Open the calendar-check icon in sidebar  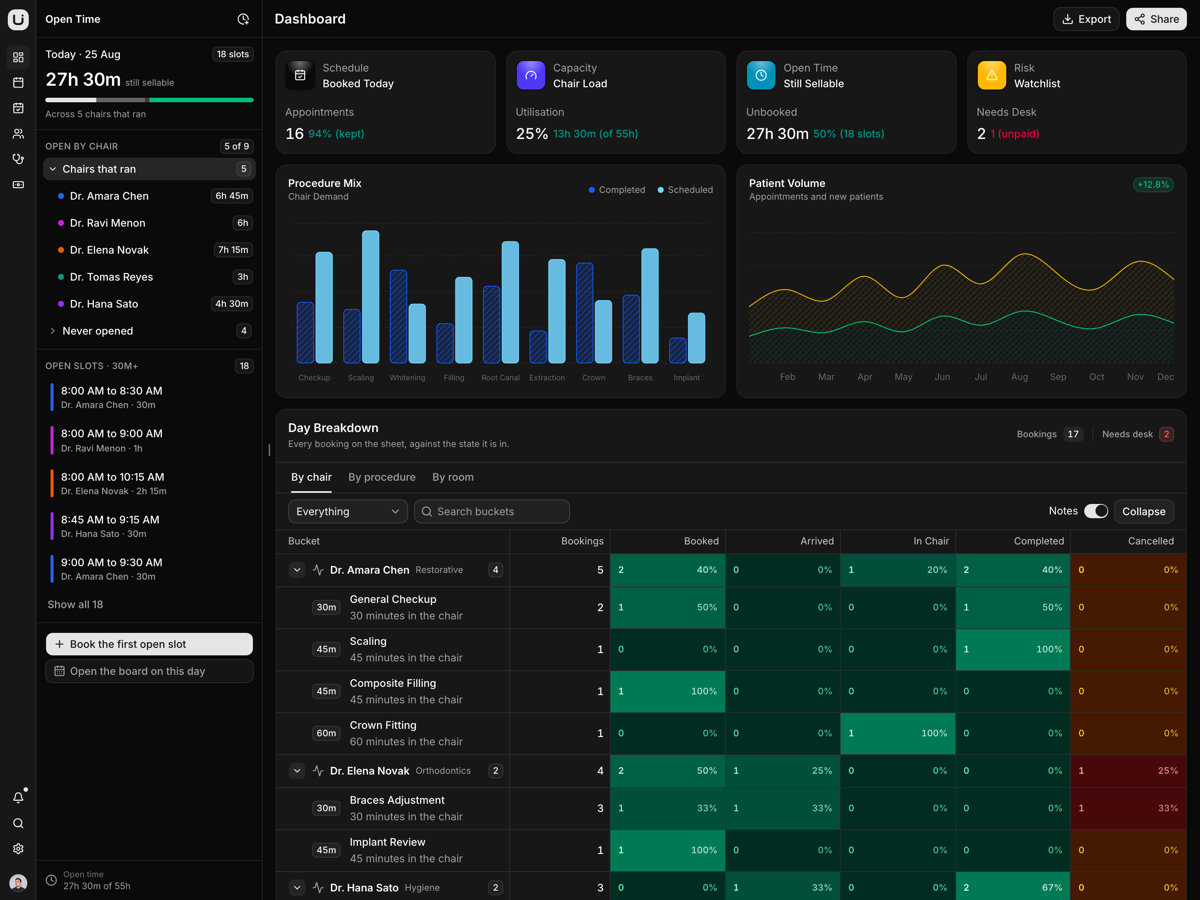coord(18,108)
